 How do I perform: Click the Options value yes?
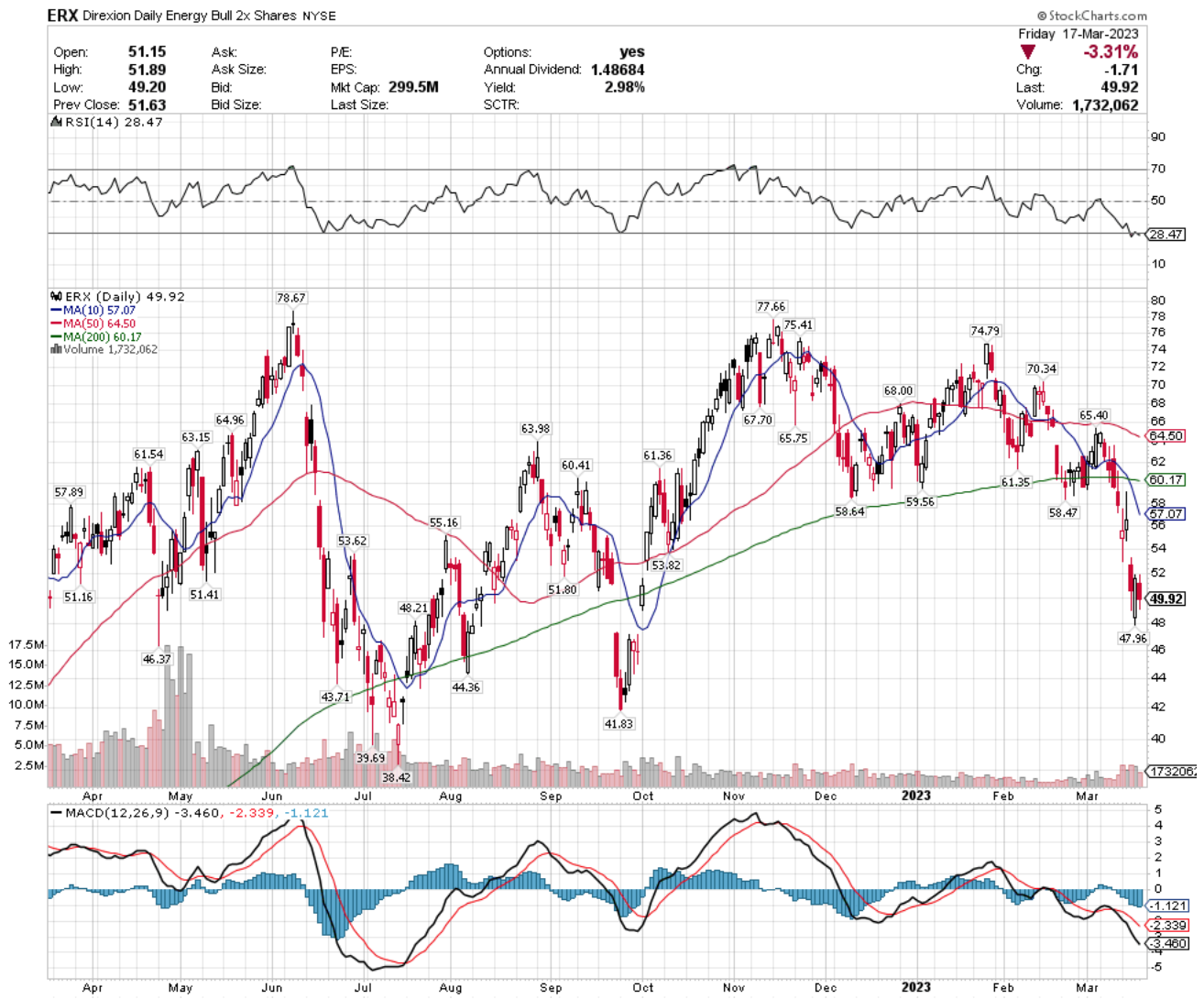(632, 52)
